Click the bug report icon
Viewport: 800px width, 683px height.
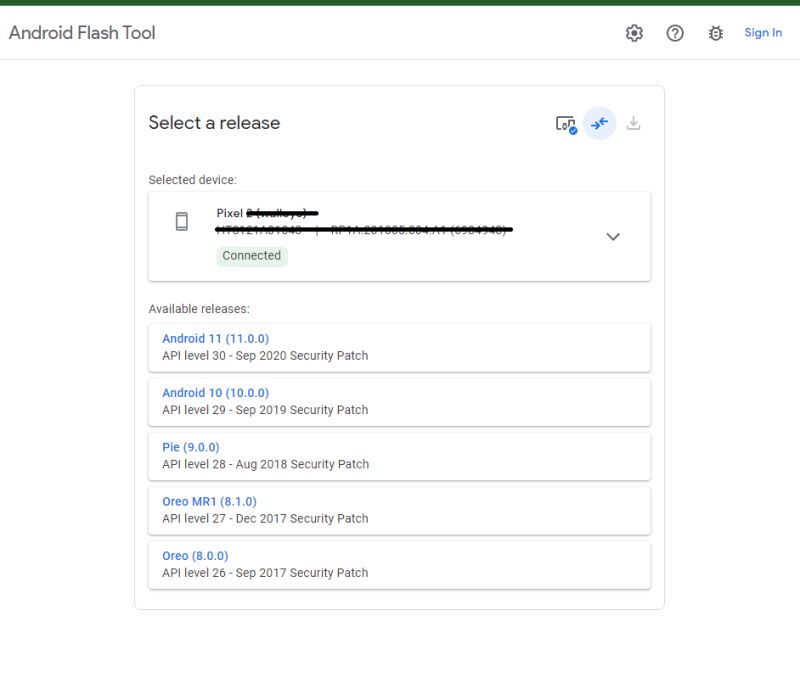[x=716, y=33]
